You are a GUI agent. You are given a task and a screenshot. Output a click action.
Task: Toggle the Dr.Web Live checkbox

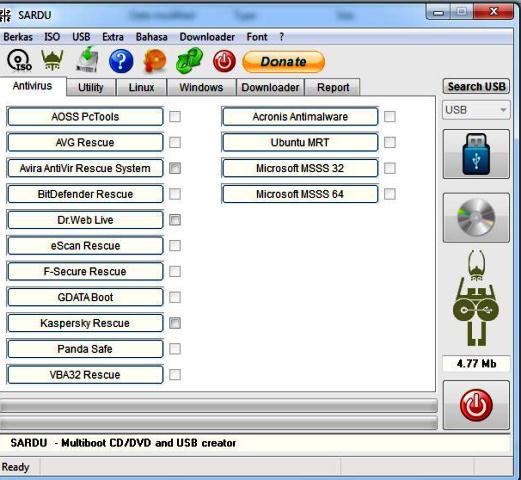pos(175,220)
